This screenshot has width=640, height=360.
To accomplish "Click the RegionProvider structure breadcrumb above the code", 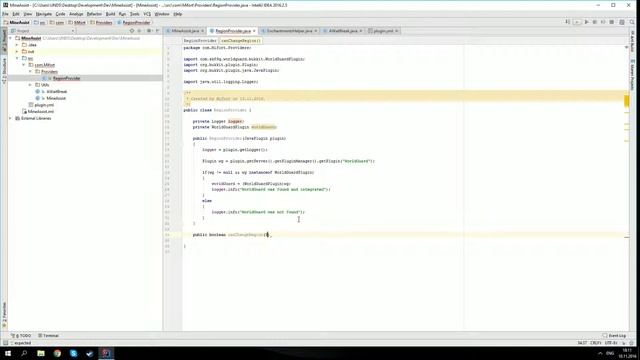I will click(200, 41).
